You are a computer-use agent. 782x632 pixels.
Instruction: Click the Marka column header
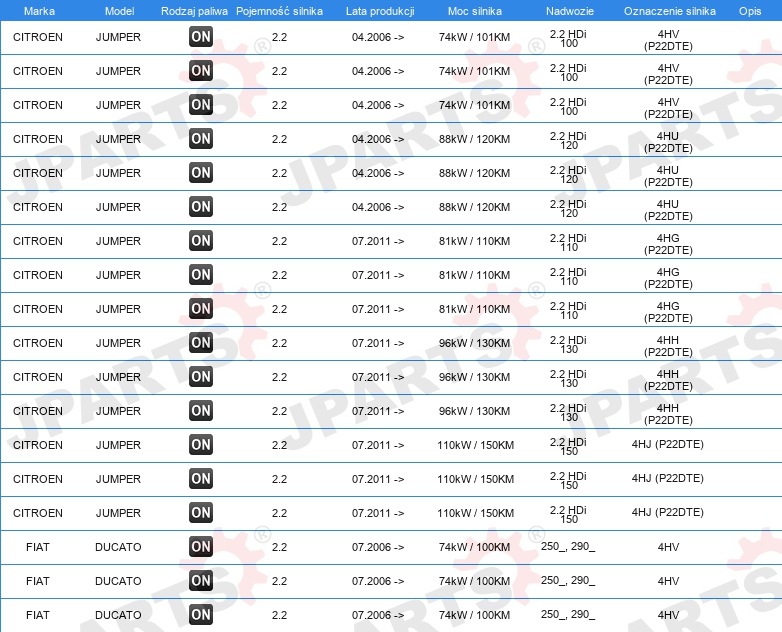pos(39,11)
